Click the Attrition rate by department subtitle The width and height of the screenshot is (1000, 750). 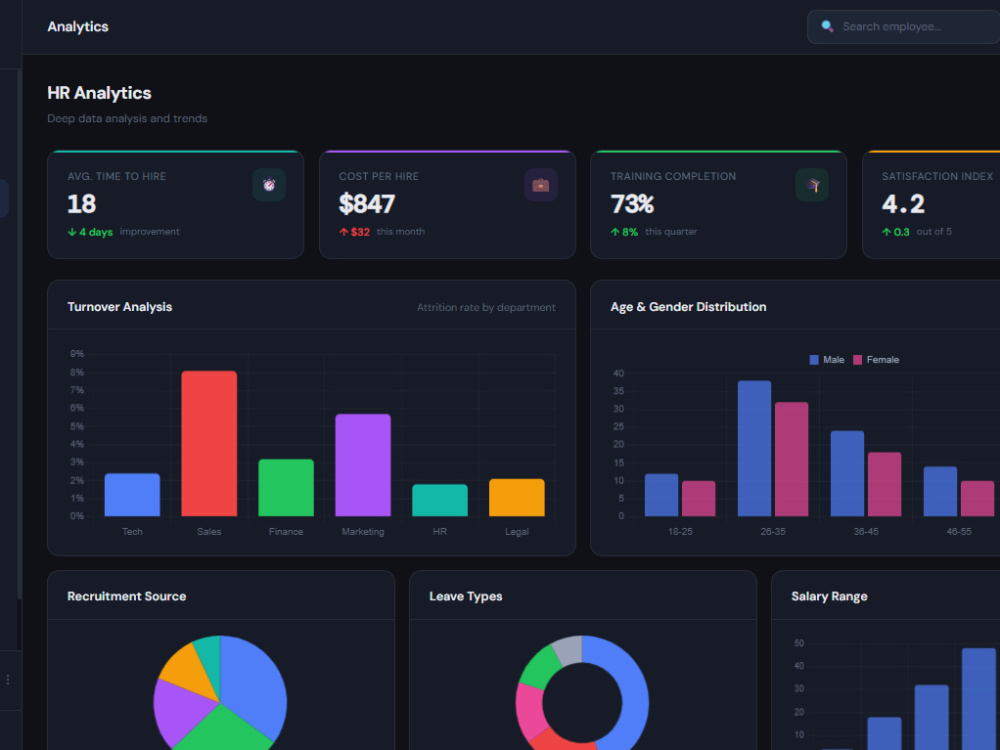coord(486,307)
